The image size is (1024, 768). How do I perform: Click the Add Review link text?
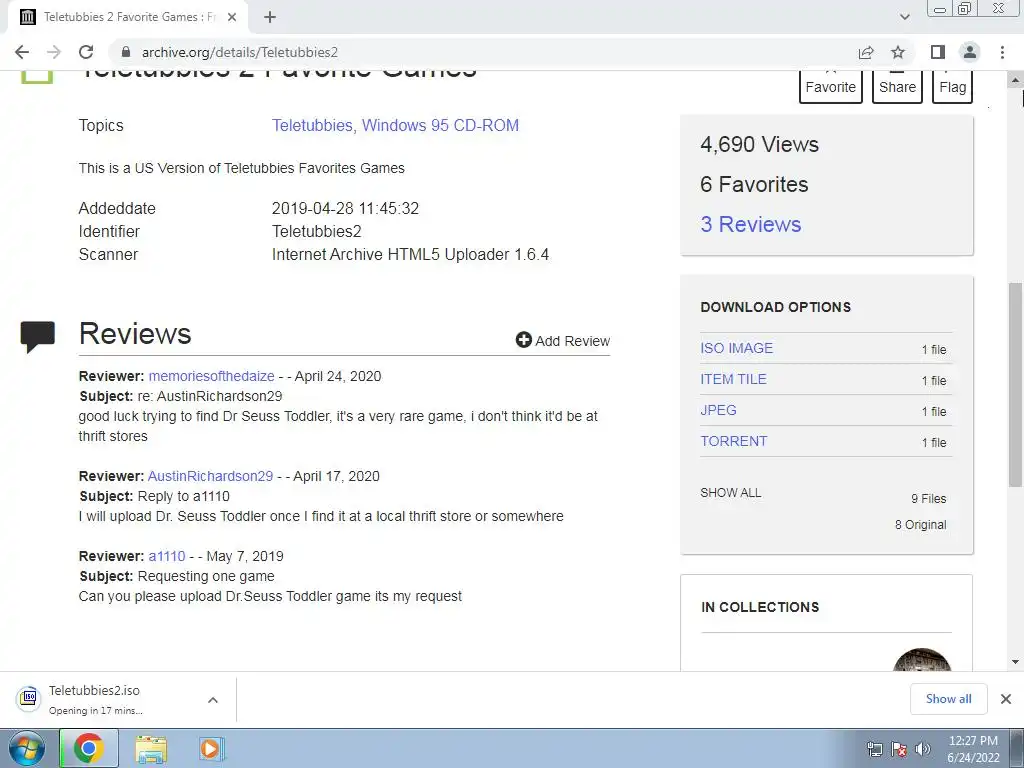click(x=572, y=341)
